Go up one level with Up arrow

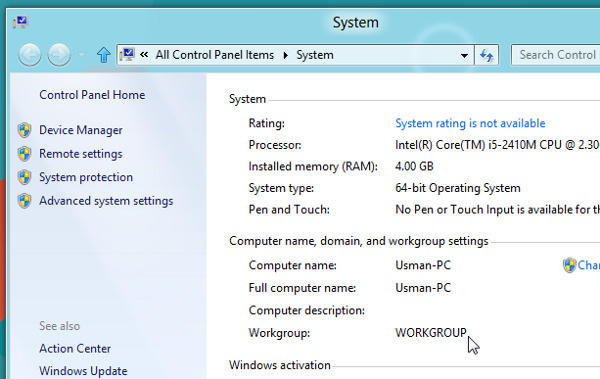pyautogui.click(x=103, y=55)
